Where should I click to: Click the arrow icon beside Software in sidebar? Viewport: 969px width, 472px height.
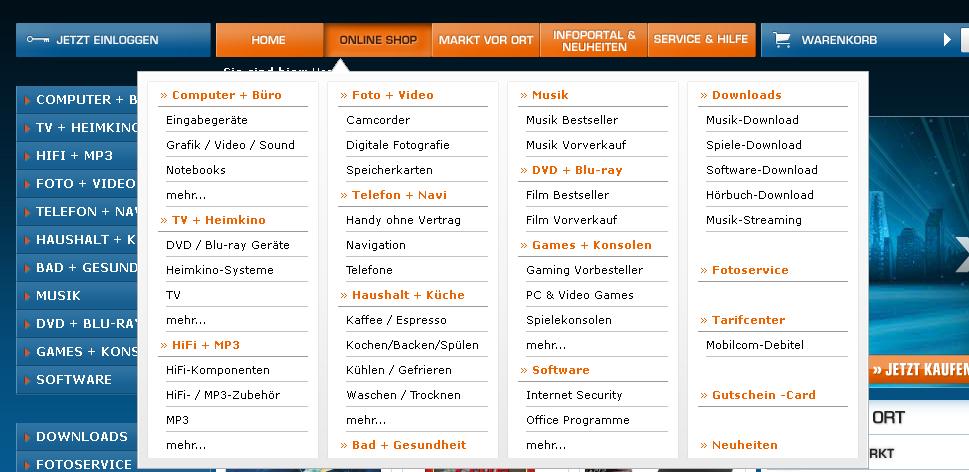pyautogui.click(x=26, y=380)
